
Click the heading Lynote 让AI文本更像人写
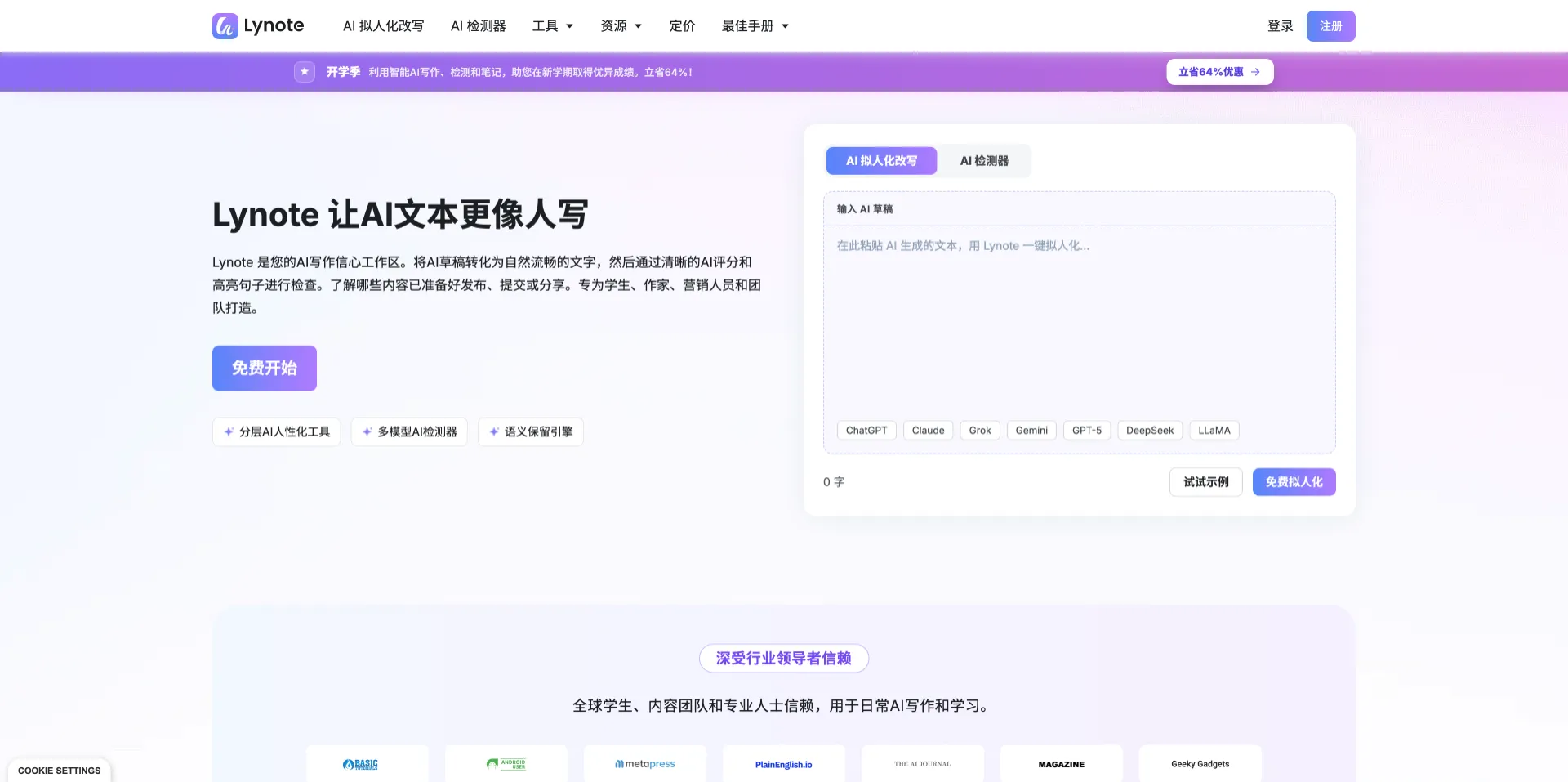[400, 215]
